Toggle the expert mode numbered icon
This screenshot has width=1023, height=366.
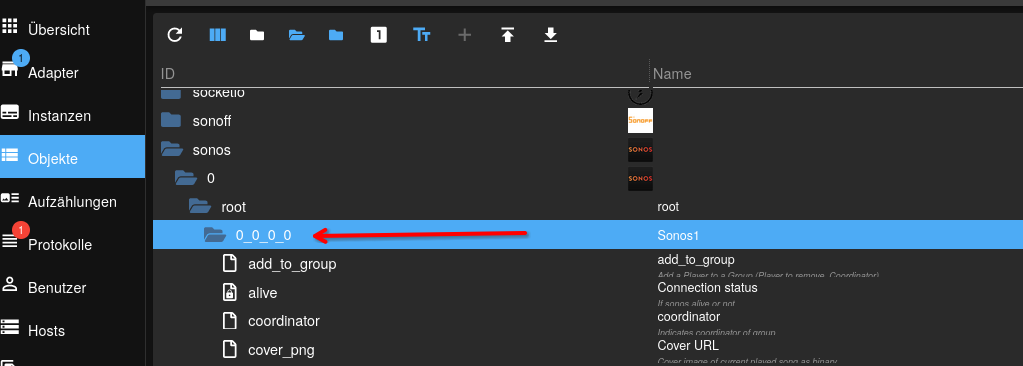pyautogui.click(x=378, y=35)
